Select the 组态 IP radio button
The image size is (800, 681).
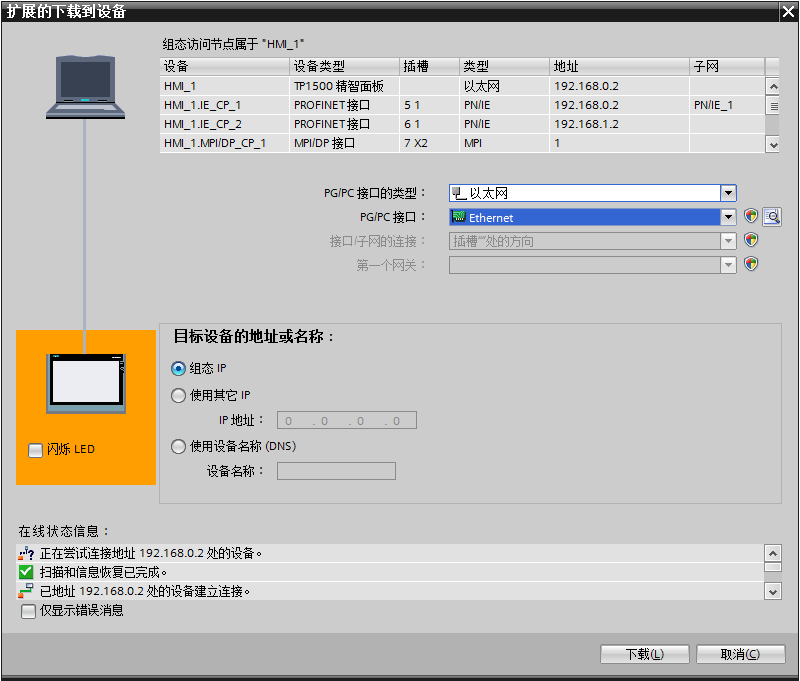[x=178, y=368]
